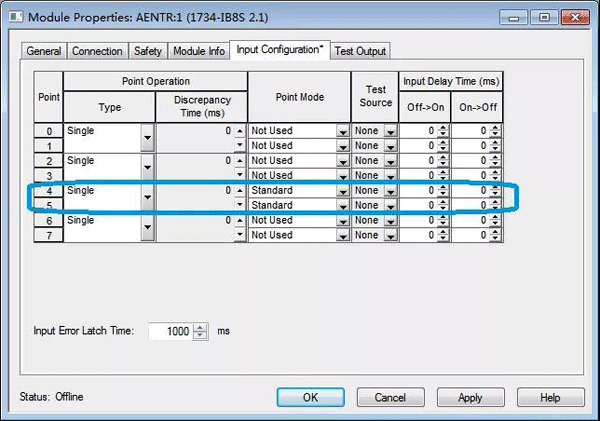Image resolution: width=600 pixels, height=421 pixels.
Task: Open the Connection tab
Action: click(98, 51)
